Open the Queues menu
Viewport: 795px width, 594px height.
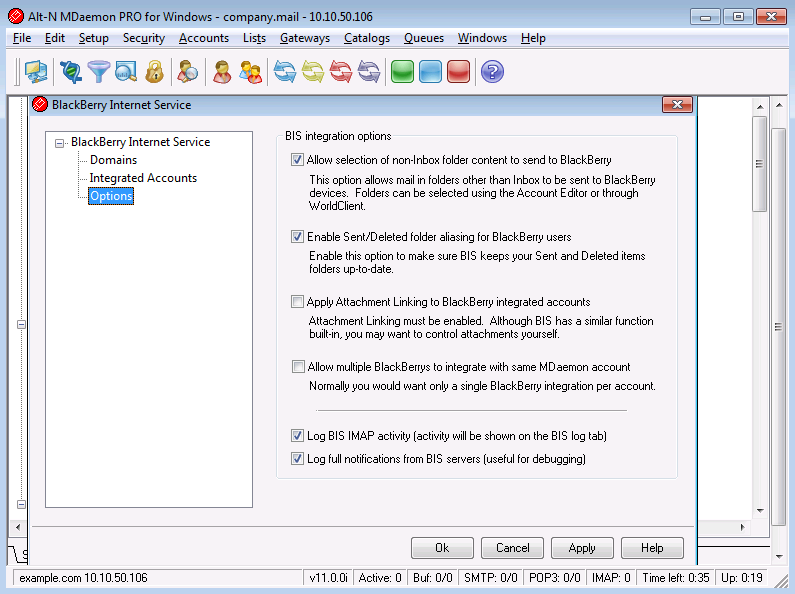(x=424, y=38)
